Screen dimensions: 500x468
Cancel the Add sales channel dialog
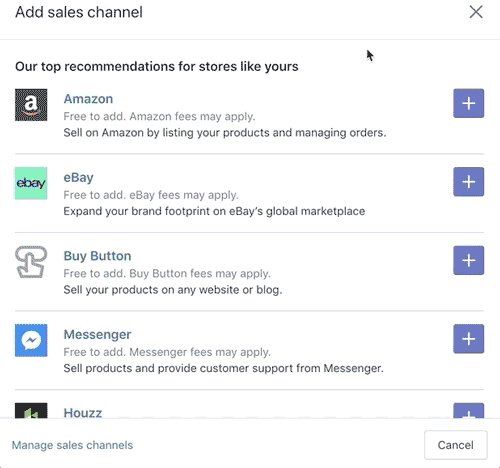coord(456,445)
